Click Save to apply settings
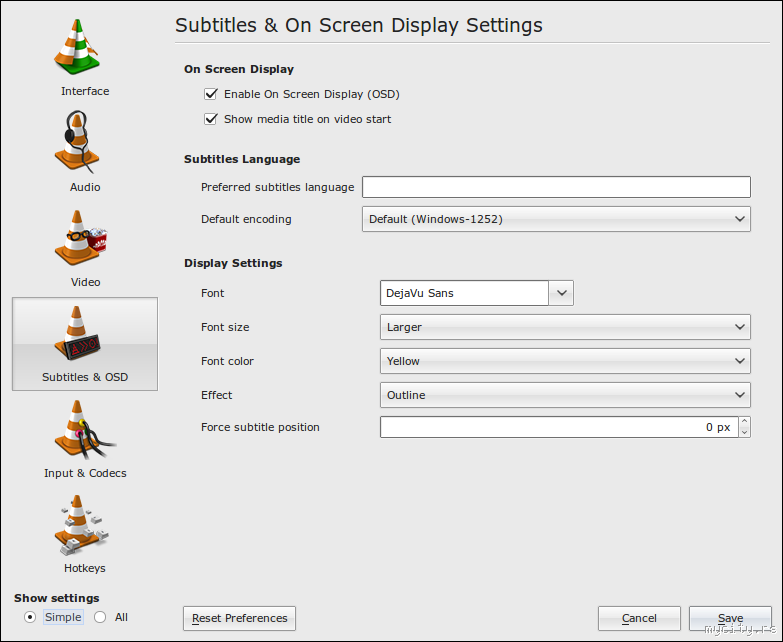This screenshot has width=783, height=642. [x=730, y=618]
